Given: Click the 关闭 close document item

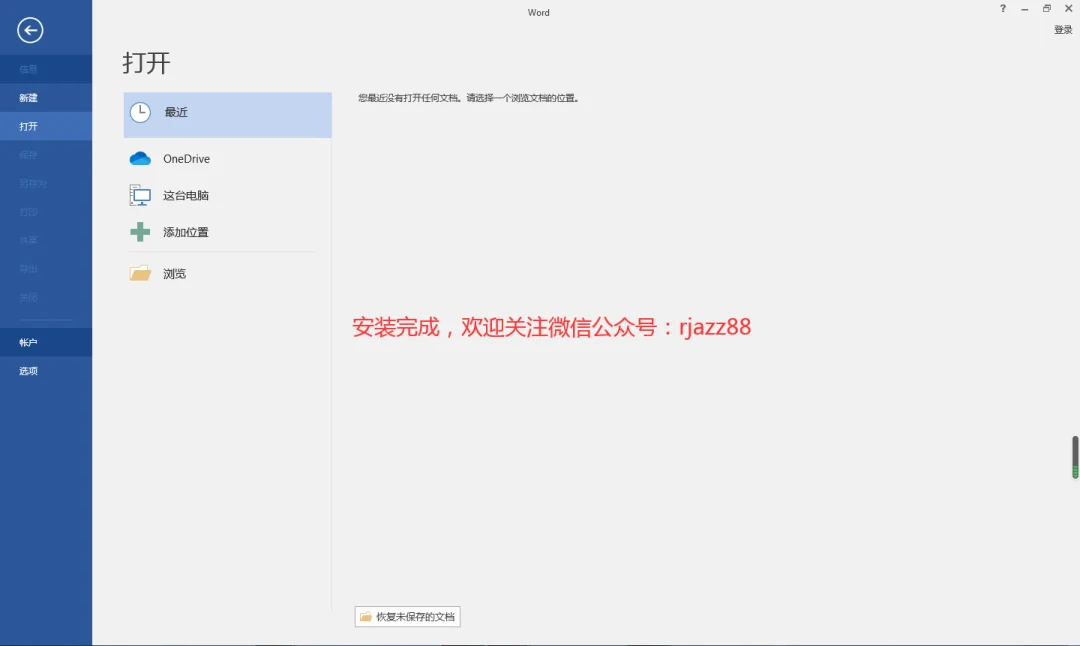Looking at the screenshot, I should pyautogui.click(x=45, y=298).
